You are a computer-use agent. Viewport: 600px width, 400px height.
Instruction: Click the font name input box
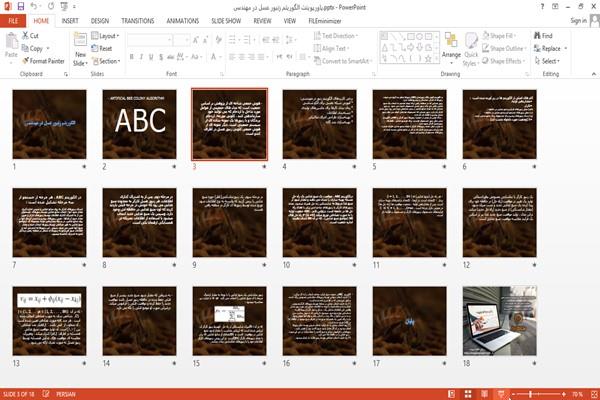click(x=149, y=39)
